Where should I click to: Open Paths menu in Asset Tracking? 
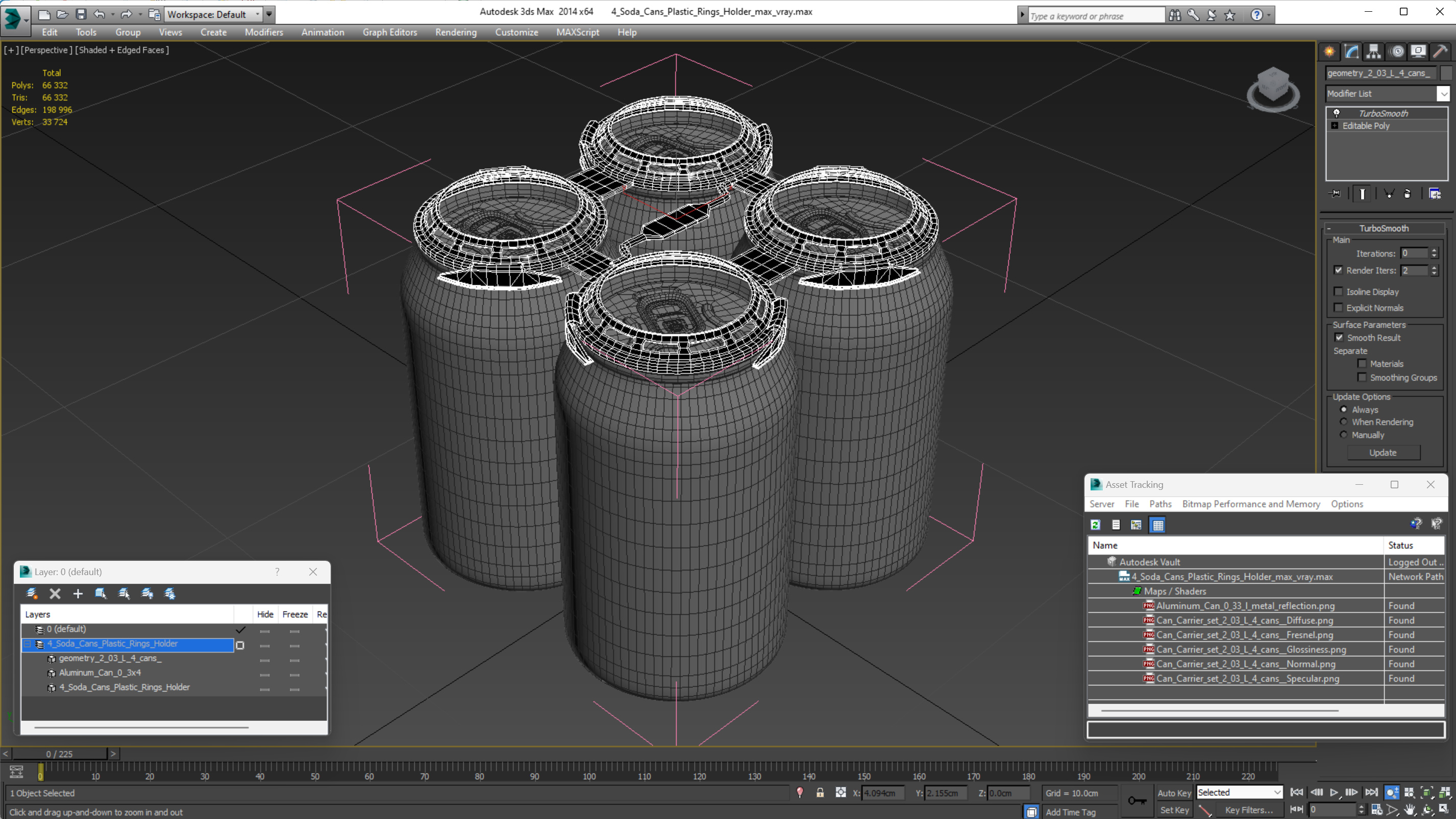tap(1160, 504)
